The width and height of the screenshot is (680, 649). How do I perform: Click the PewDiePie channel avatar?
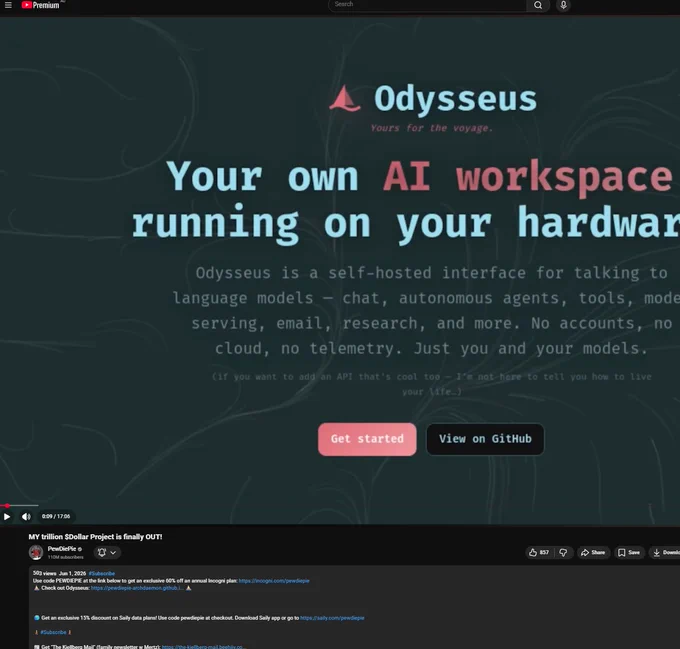pos(36,552)
